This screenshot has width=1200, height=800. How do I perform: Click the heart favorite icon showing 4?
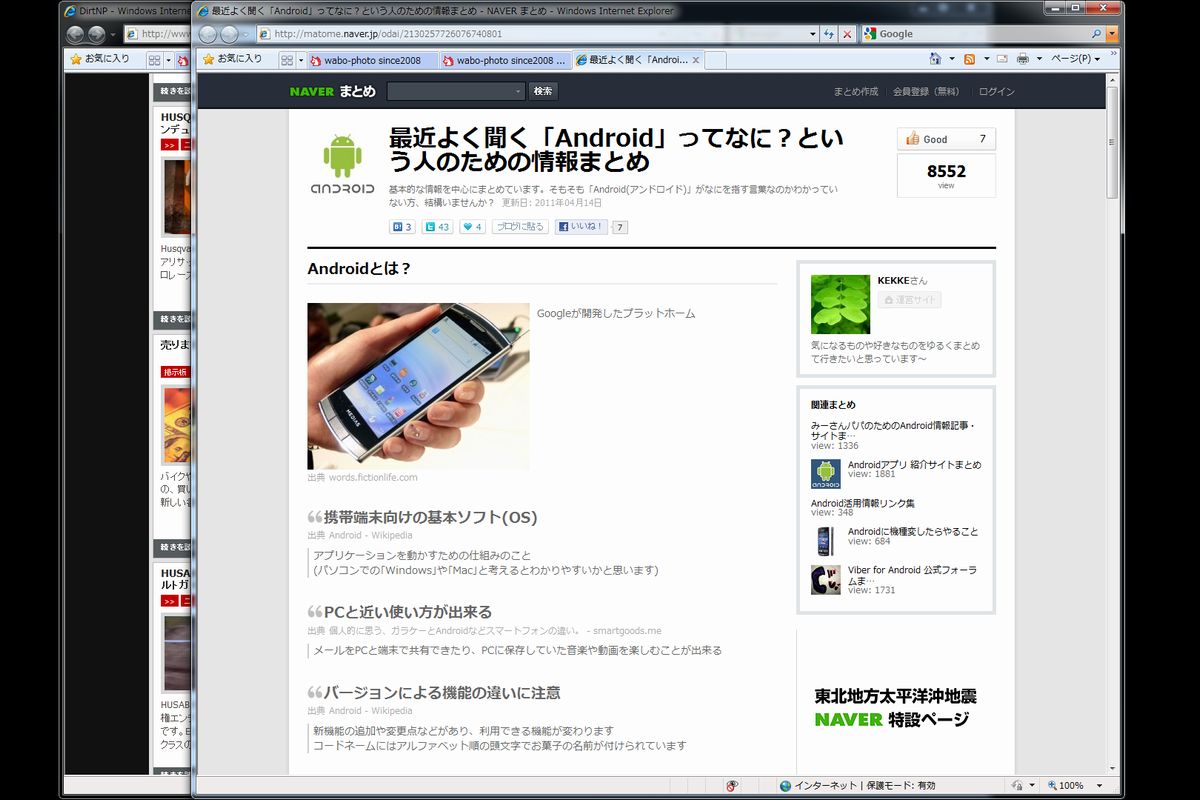[472, 227]
